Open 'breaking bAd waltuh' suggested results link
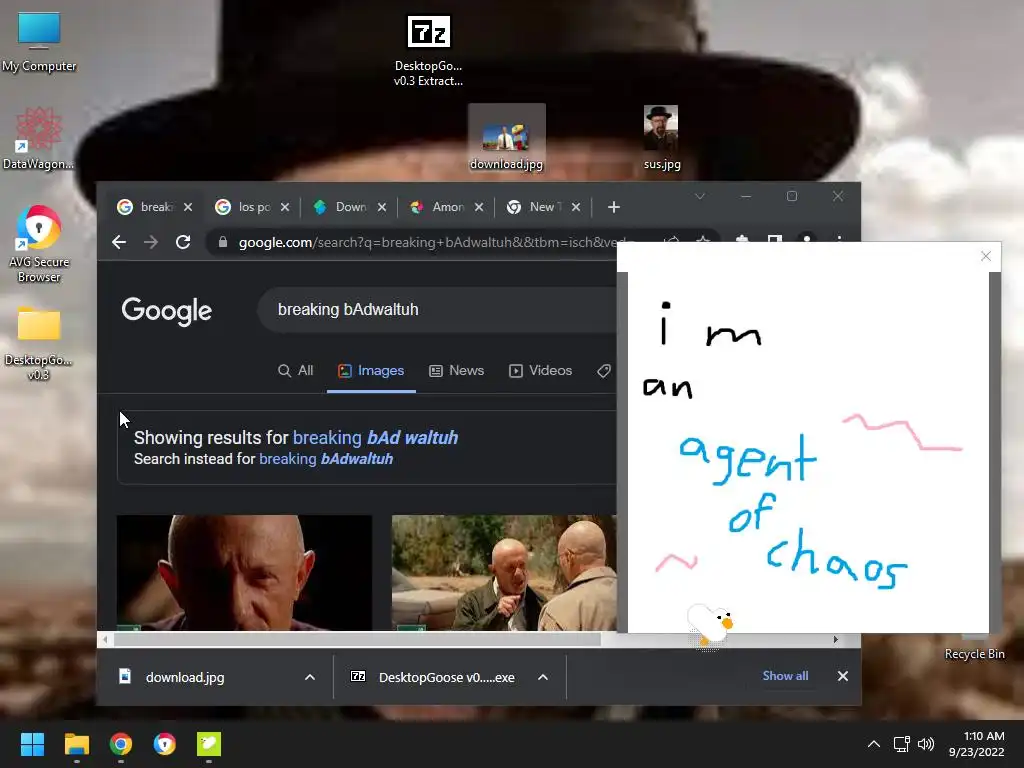The height and width of the screenshot is (768, 1024). 376,438
